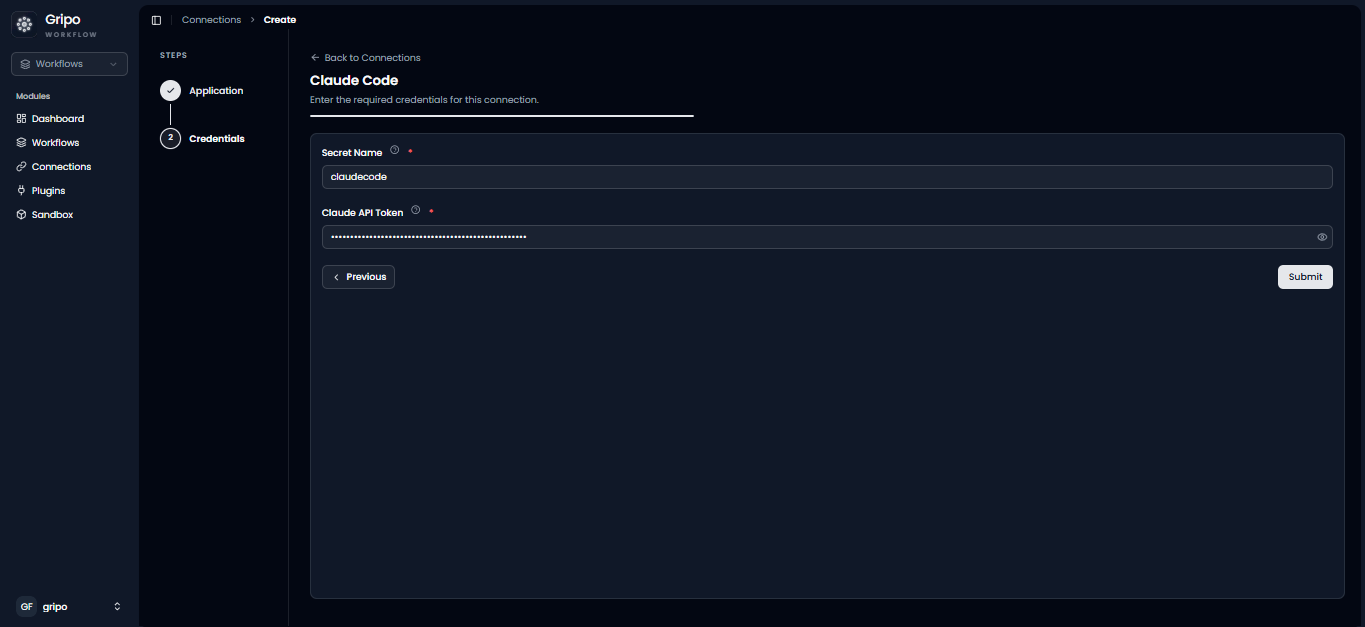Click the 'Enter the required credentials' description
This screenshot has height=627, width=1365.
424,100
